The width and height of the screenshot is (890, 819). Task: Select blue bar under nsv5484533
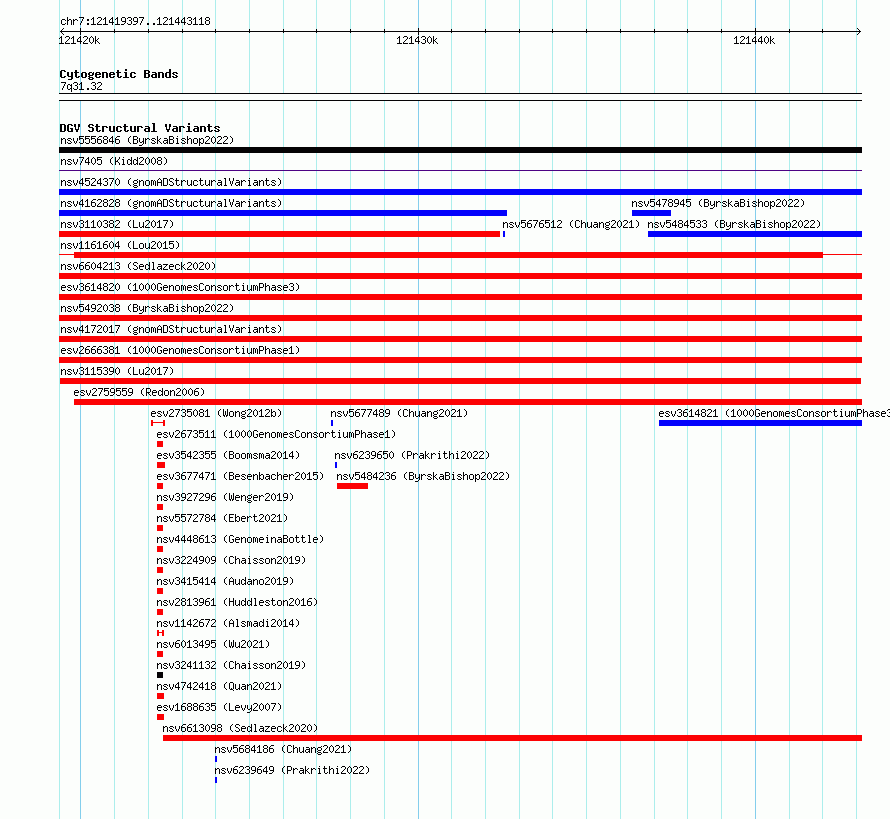coord(755,234)
